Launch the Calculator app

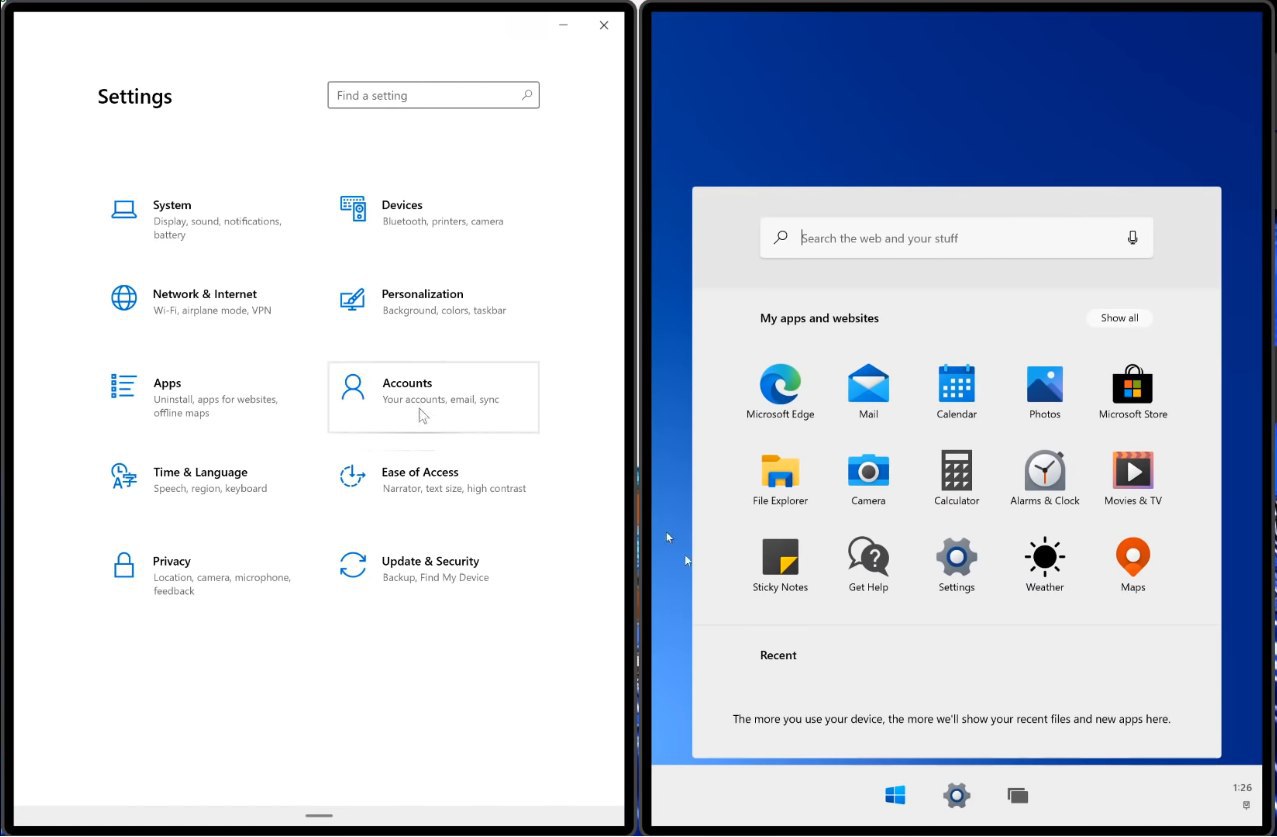coord(956,478)
